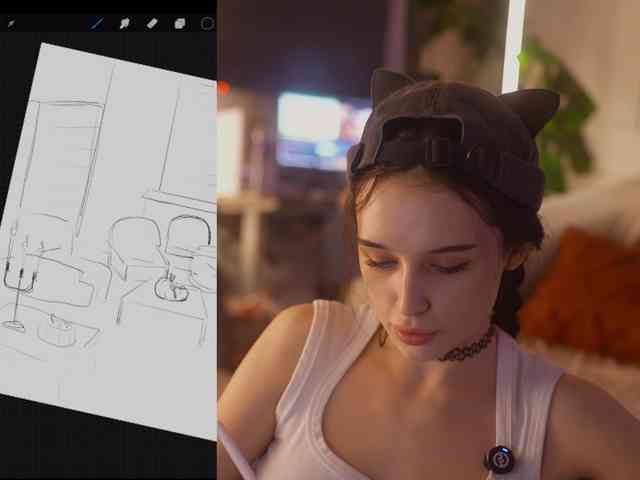
Task: Click the webcam video feed
Action: point(429,240)
